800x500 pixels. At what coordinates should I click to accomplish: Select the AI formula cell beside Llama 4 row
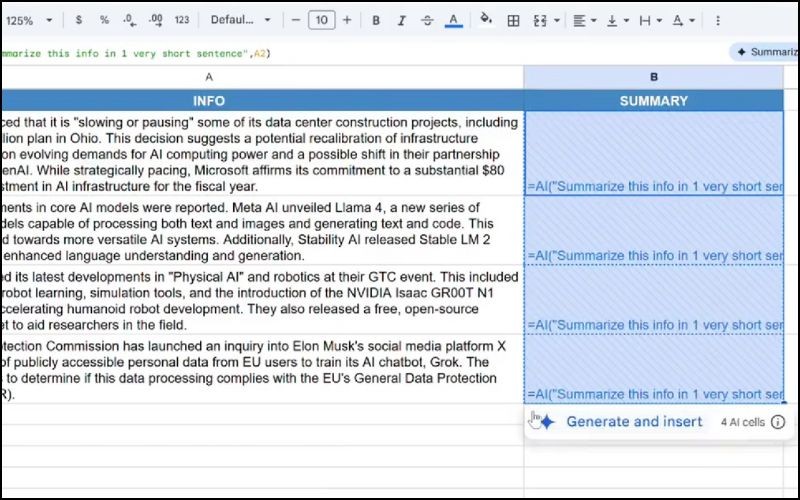point(654,231)
